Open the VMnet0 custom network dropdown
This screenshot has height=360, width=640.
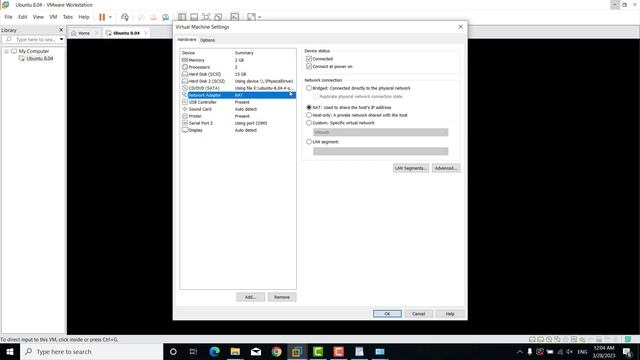pyautogui.click(x=380, y=132)
